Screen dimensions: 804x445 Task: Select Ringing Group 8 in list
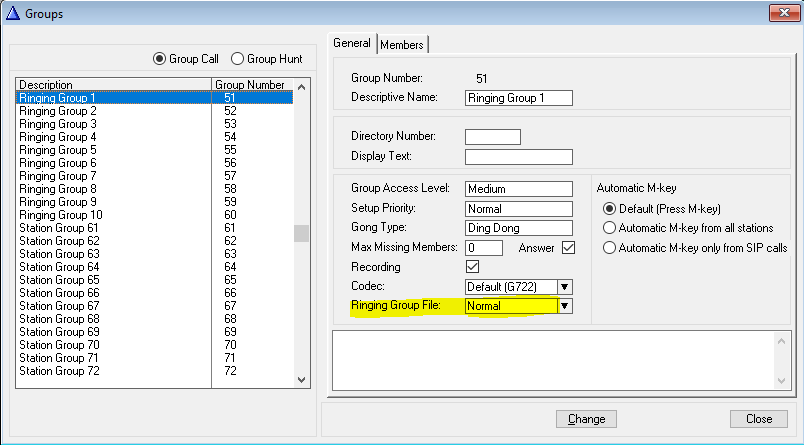[x=155, y=189]
